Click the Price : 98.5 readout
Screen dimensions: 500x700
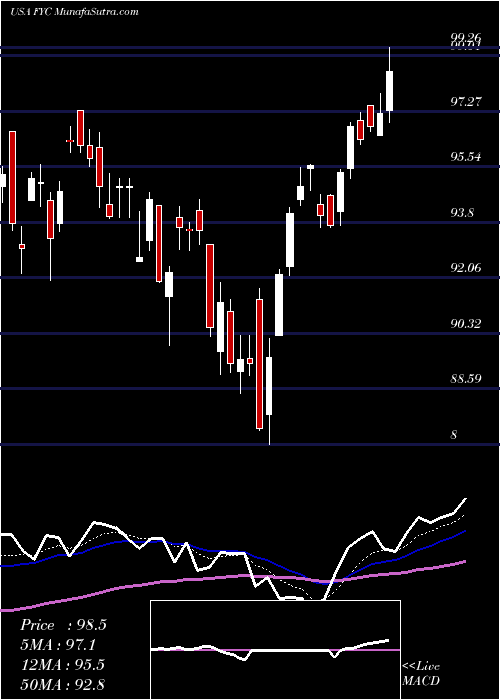(63, 625)
